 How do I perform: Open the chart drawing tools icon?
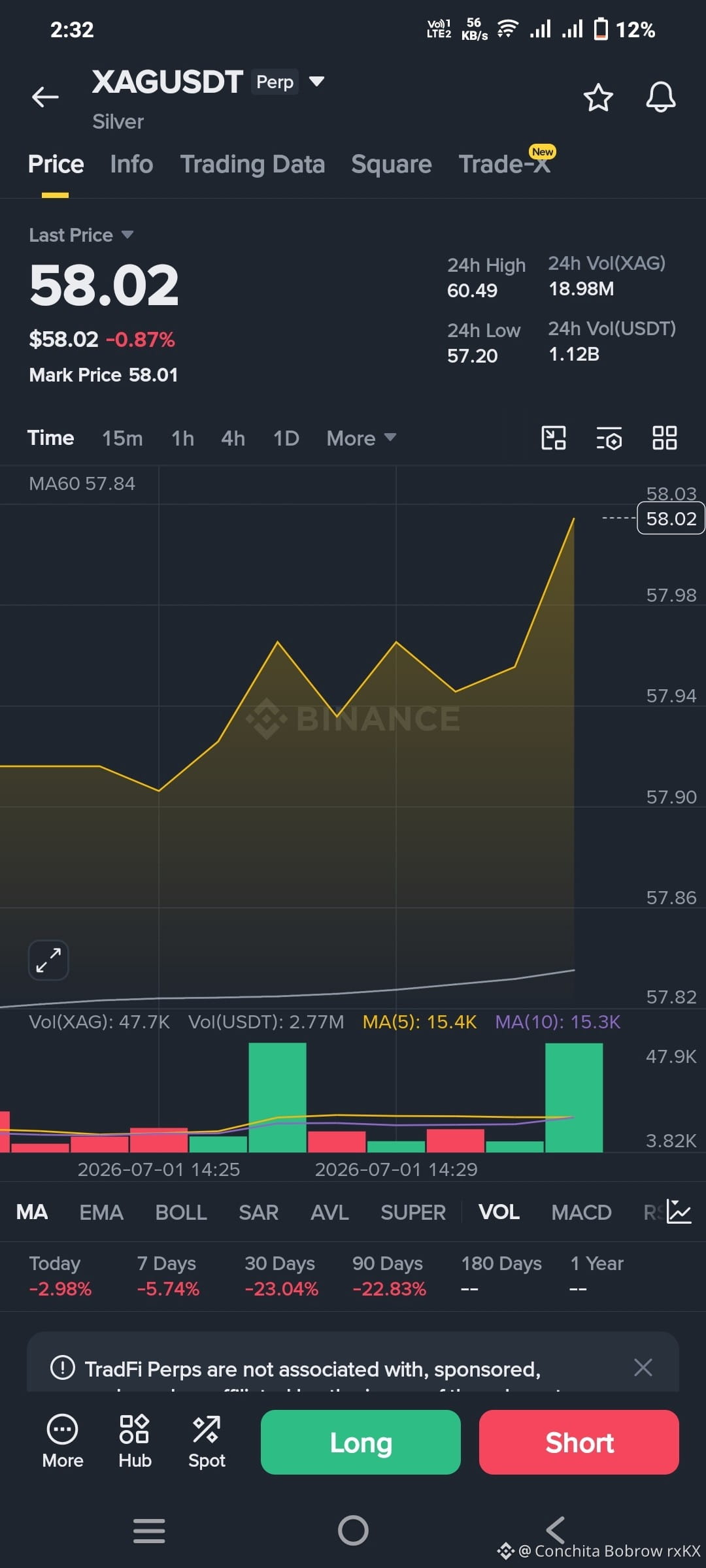(x=554, y=438)
